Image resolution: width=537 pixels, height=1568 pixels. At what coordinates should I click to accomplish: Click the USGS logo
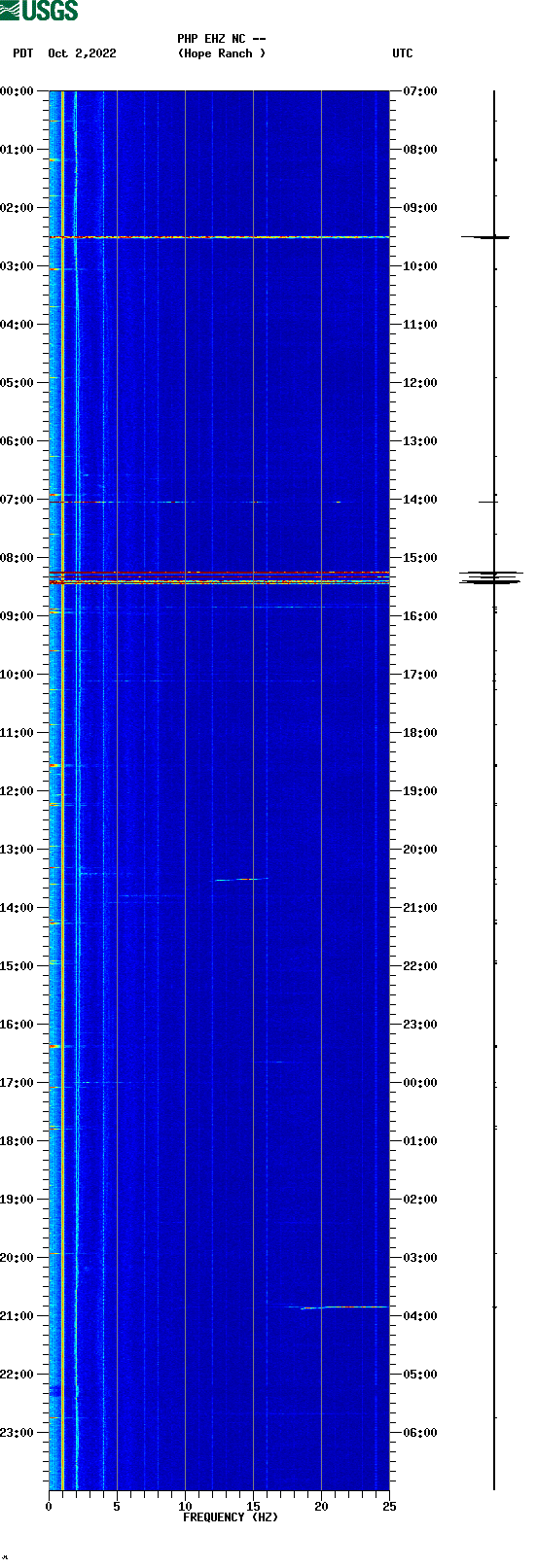point(39,11)
